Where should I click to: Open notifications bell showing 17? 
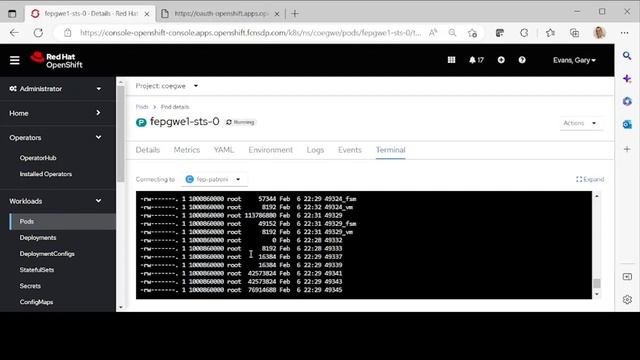click(476, 60)
